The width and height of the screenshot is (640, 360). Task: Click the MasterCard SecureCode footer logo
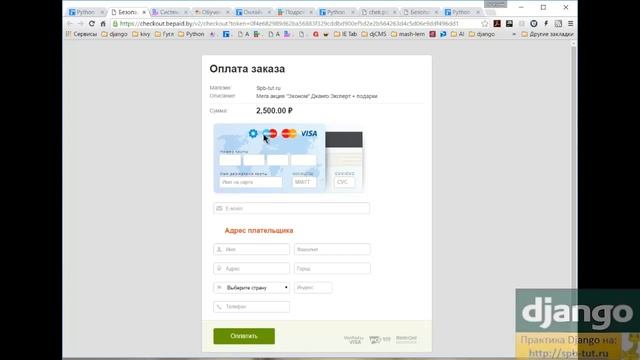[406, 339]
